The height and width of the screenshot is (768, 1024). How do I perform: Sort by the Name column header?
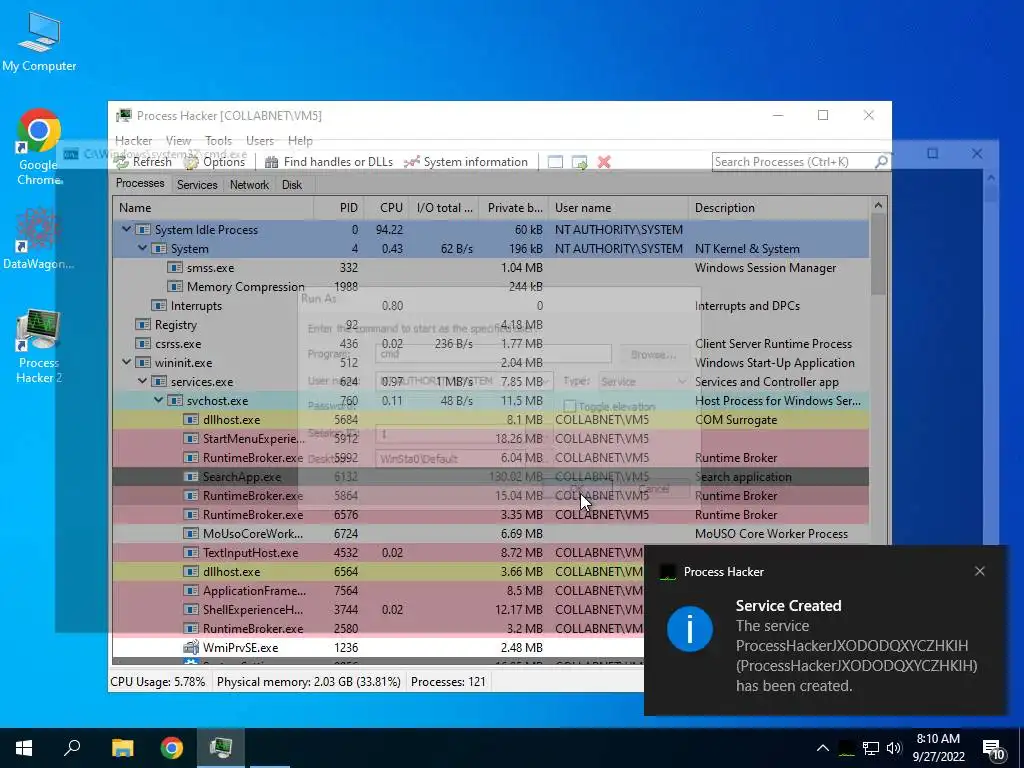(213, 208)
